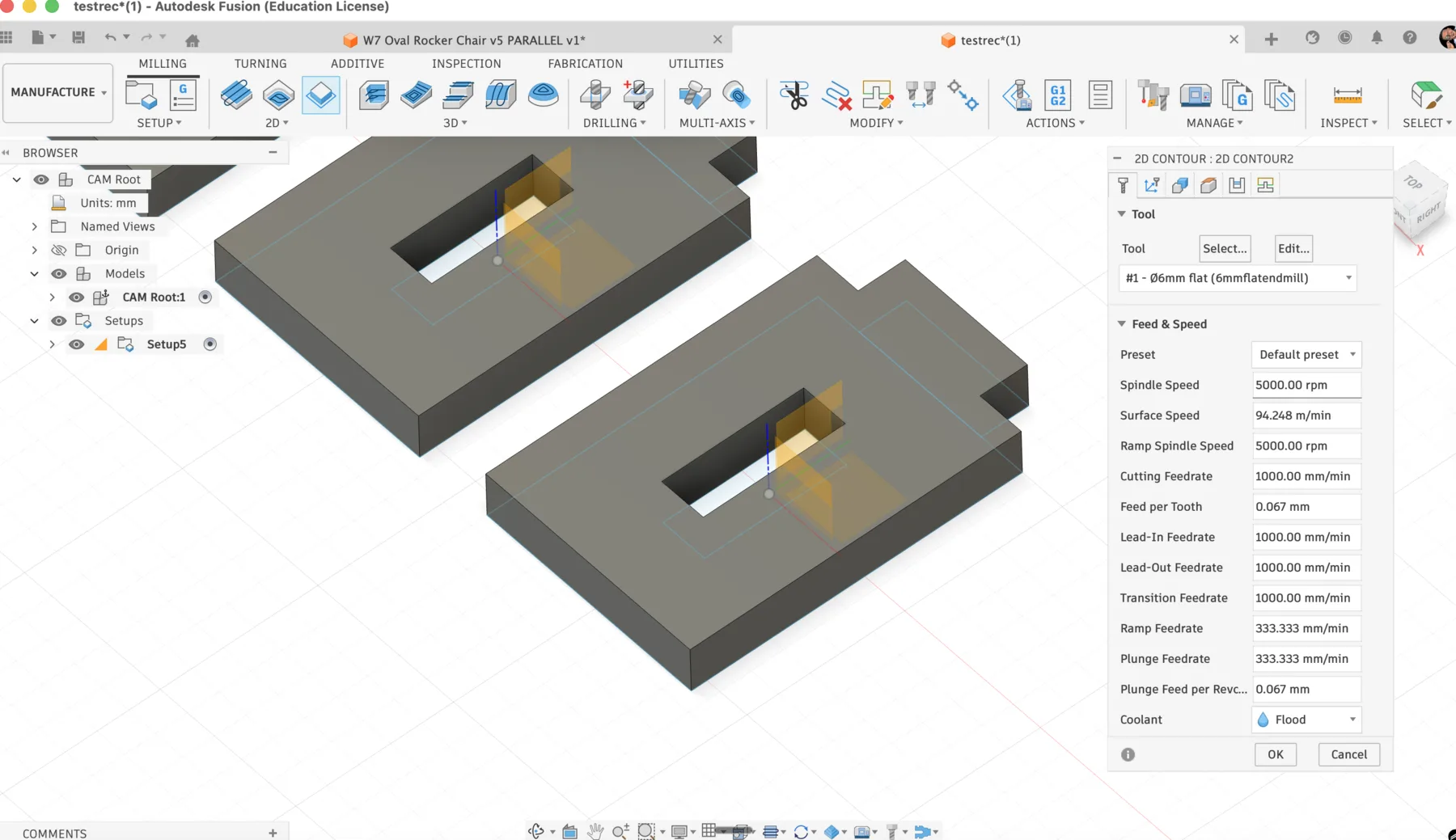This screenshot has height=840, width=1456.
Task: Switch to the TURNING ribbon tab
Action: (x=260, y=63)
